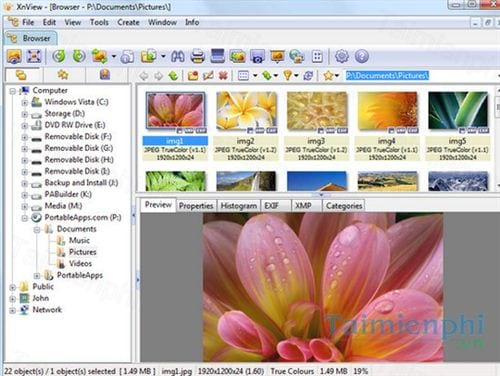Open the Favorites star dropdown arrow

(337, 76)
